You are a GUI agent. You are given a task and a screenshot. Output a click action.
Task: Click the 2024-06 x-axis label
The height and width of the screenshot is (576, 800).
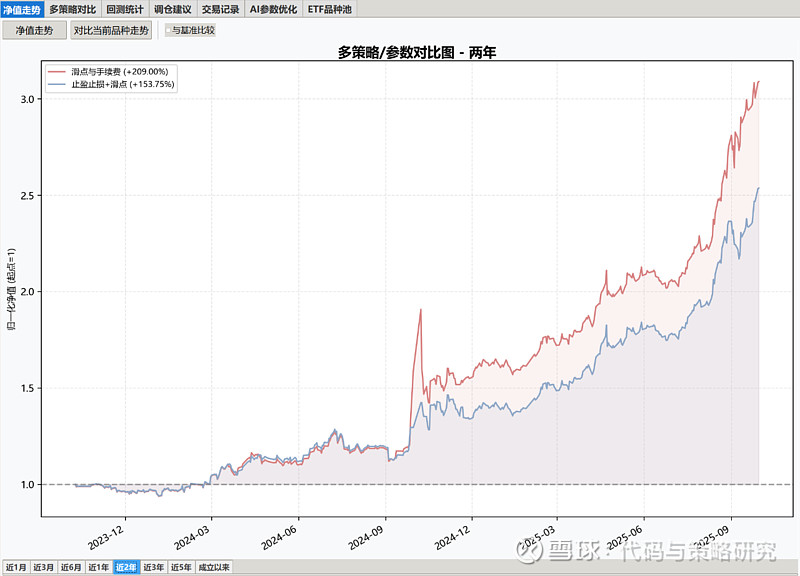279,538
